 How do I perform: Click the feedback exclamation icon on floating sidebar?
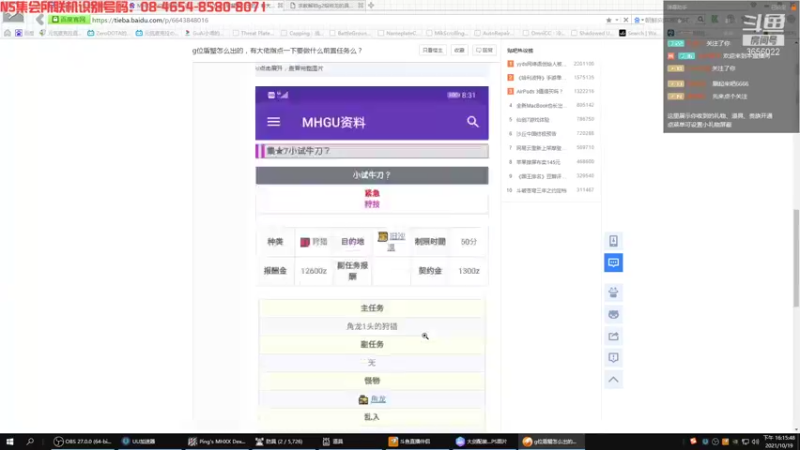[613, 358]
